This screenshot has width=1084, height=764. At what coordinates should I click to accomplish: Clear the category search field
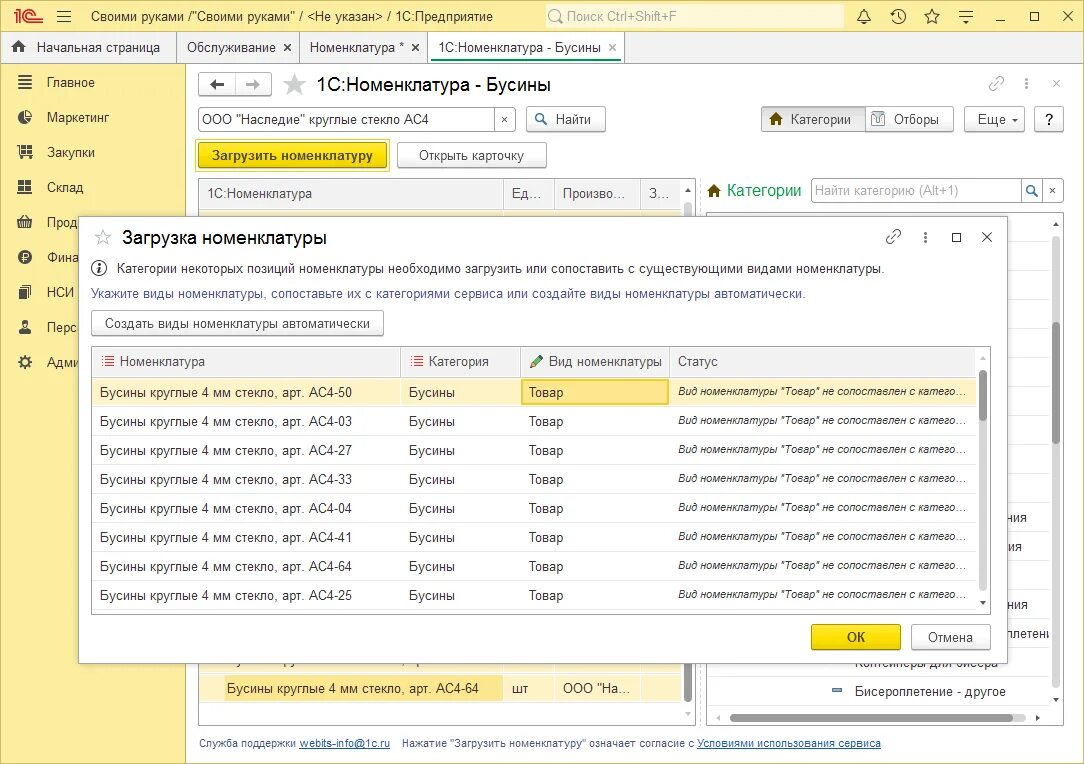tap(1053, 191)
